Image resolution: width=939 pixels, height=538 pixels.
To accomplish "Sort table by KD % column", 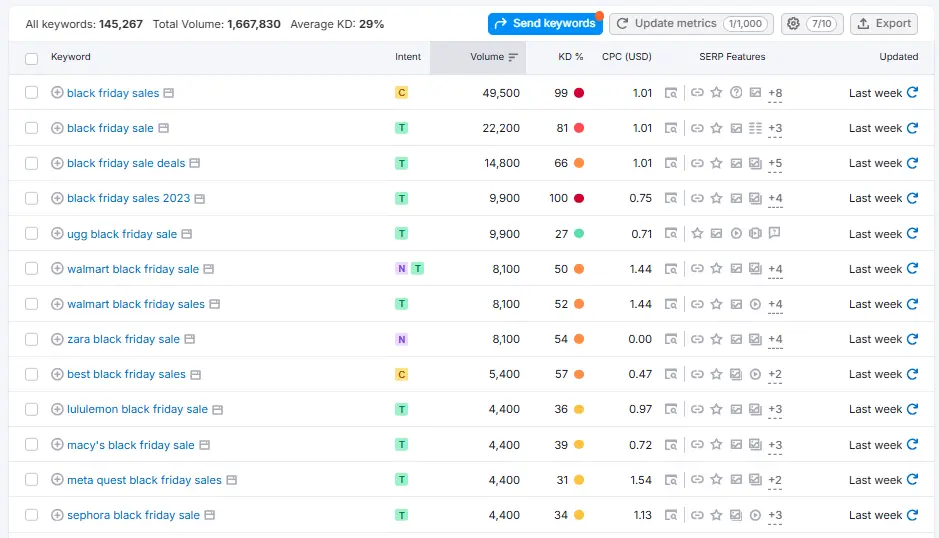I will coord(570,57).
